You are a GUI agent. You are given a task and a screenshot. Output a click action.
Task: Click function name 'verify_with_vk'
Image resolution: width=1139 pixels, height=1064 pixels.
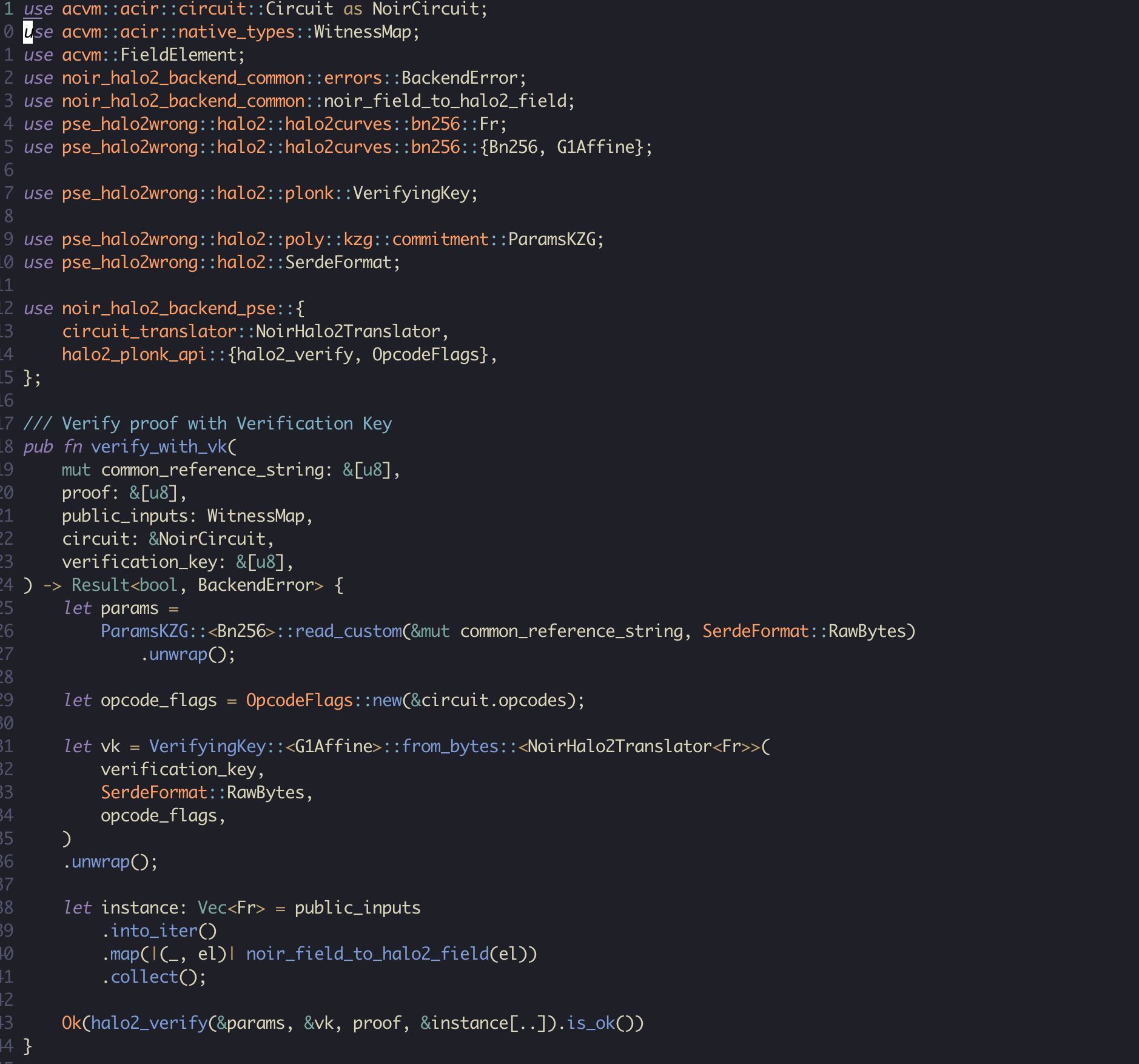159,446
